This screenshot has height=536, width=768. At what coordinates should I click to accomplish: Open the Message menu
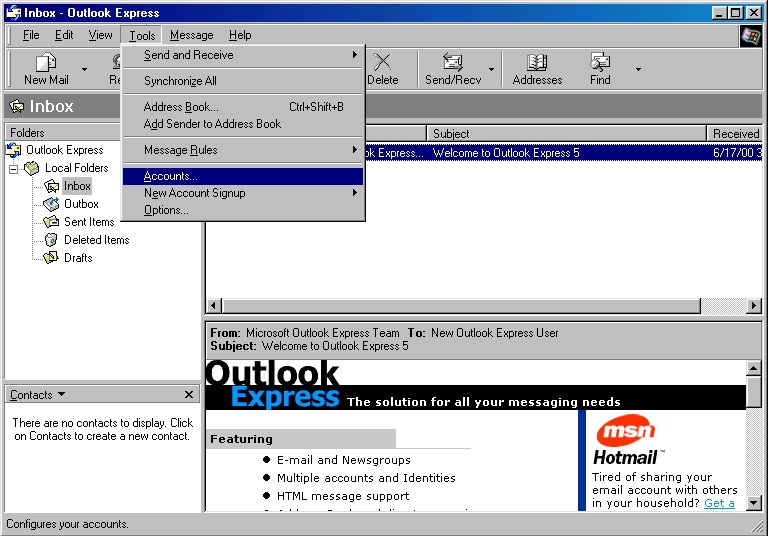192,35
